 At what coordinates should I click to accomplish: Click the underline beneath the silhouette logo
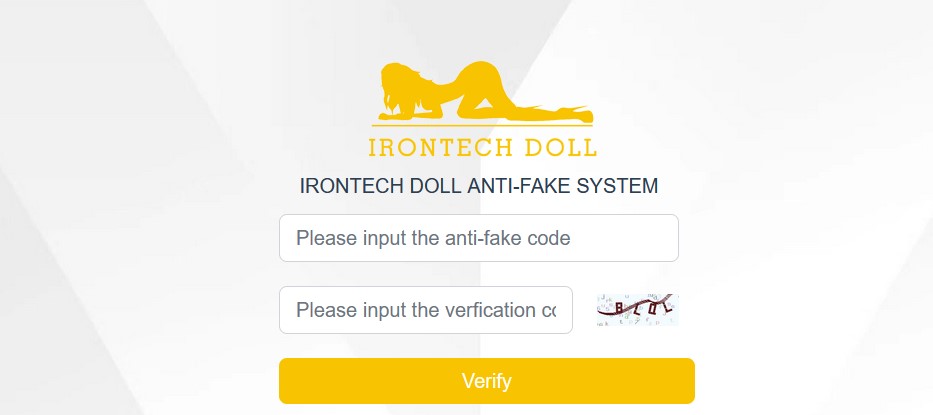click(x=481, y=125)
